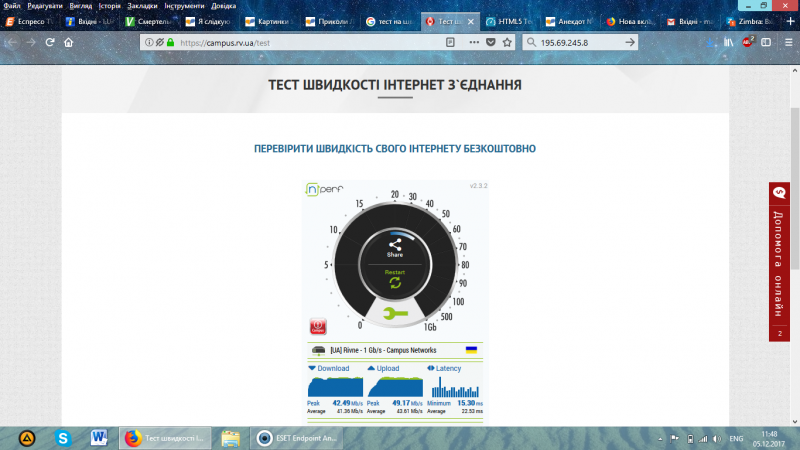The width and height of the screenshot is (800, 450).
Task: Click the address bar with campus.rv.ua/test
Action: (300, 43)
